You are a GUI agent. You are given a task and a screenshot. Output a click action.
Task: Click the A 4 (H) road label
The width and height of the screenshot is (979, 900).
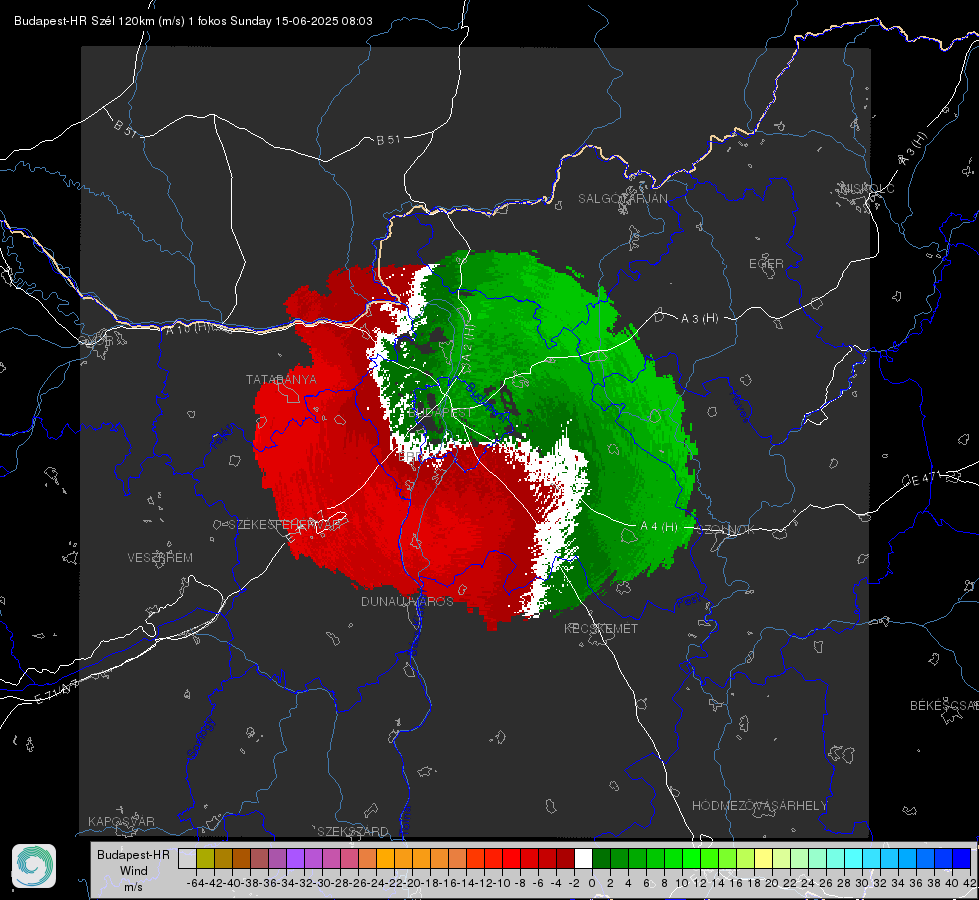(659, 527)
